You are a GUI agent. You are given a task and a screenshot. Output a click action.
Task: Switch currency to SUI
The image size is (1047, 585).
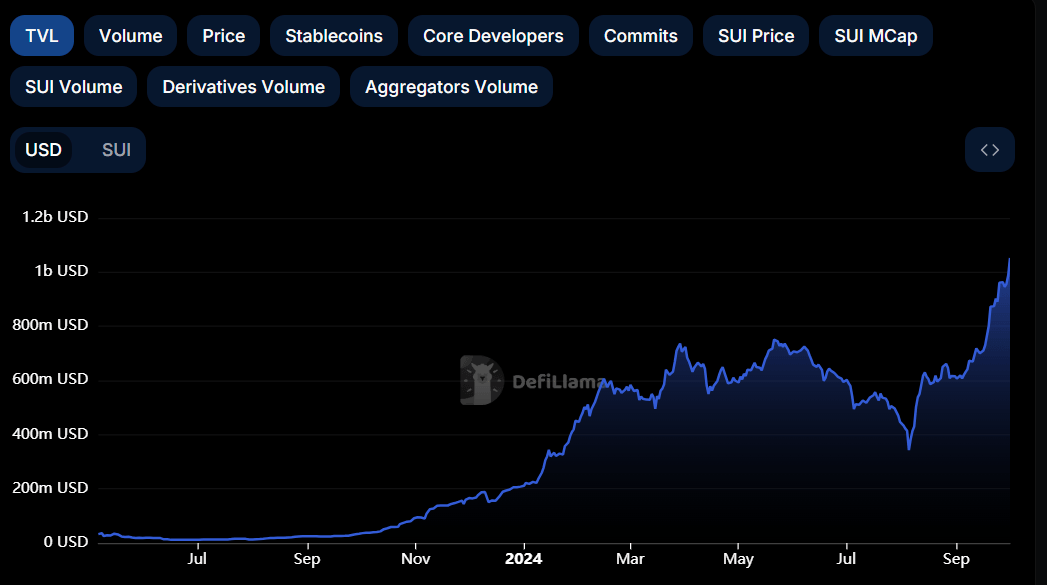[116, 149]
